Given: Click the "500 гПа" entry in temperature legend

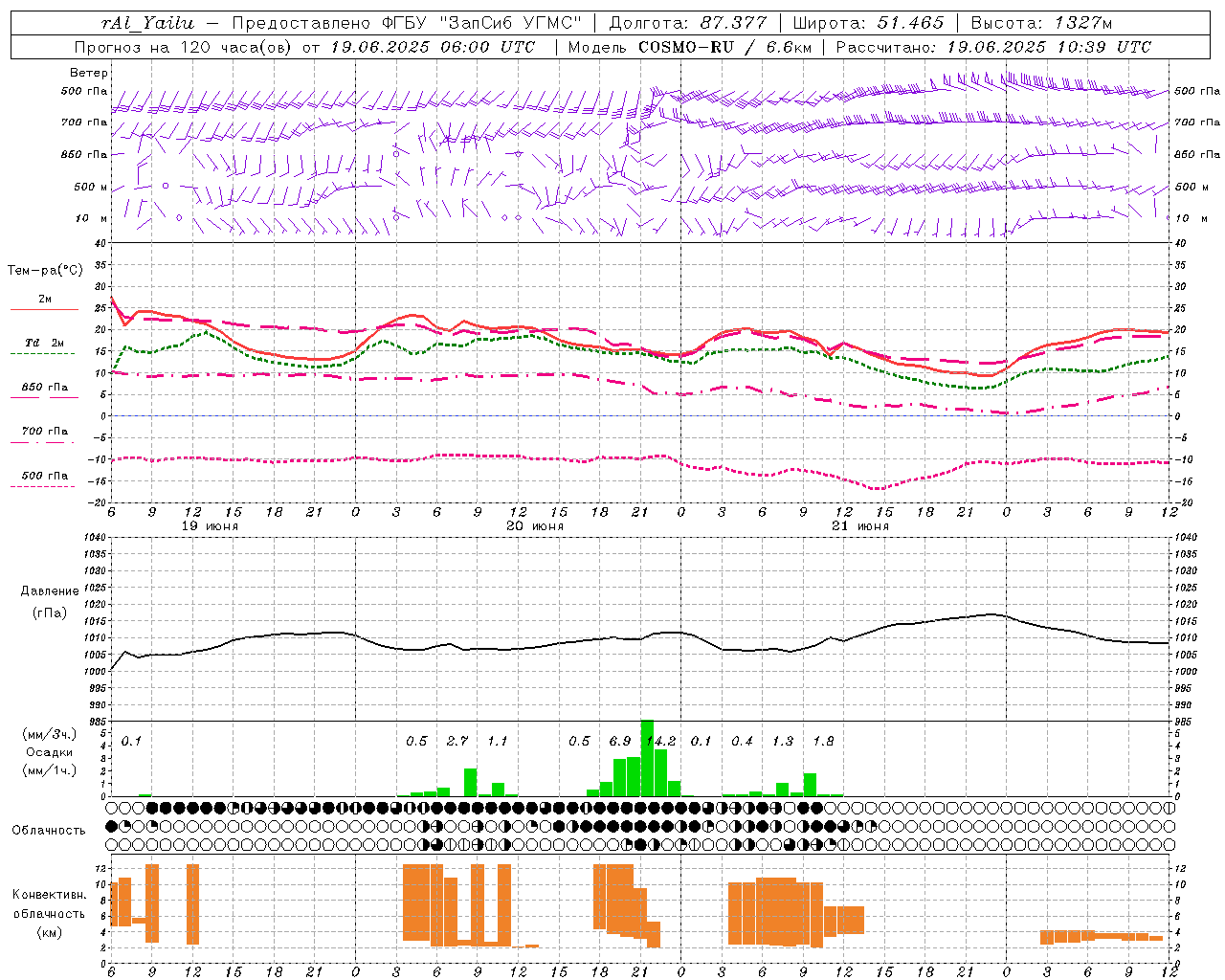Looking at the screenshot, I should click(45, 476).
